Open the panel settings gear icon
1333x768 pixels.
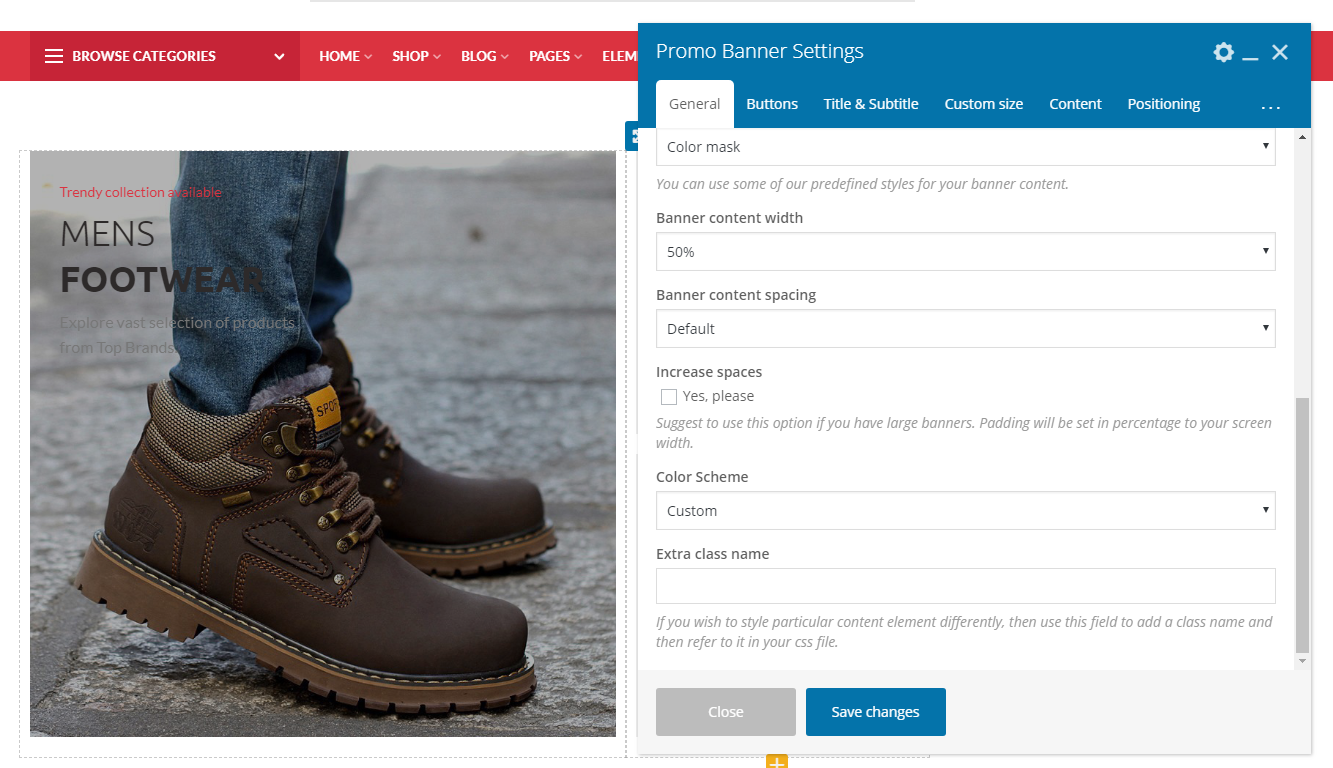tap(1223, 52)
